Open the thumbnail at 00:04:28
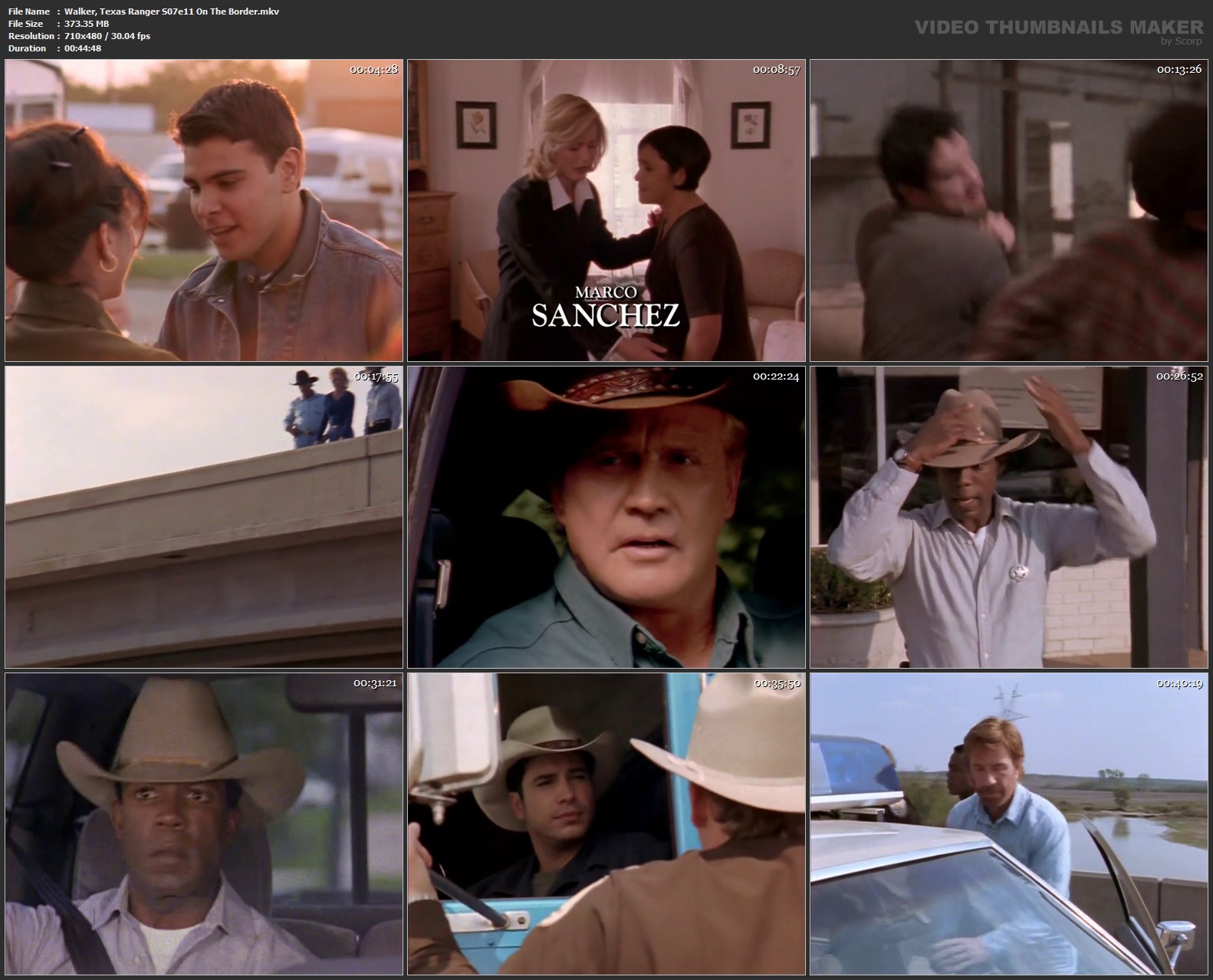 (x=204, y=211)
